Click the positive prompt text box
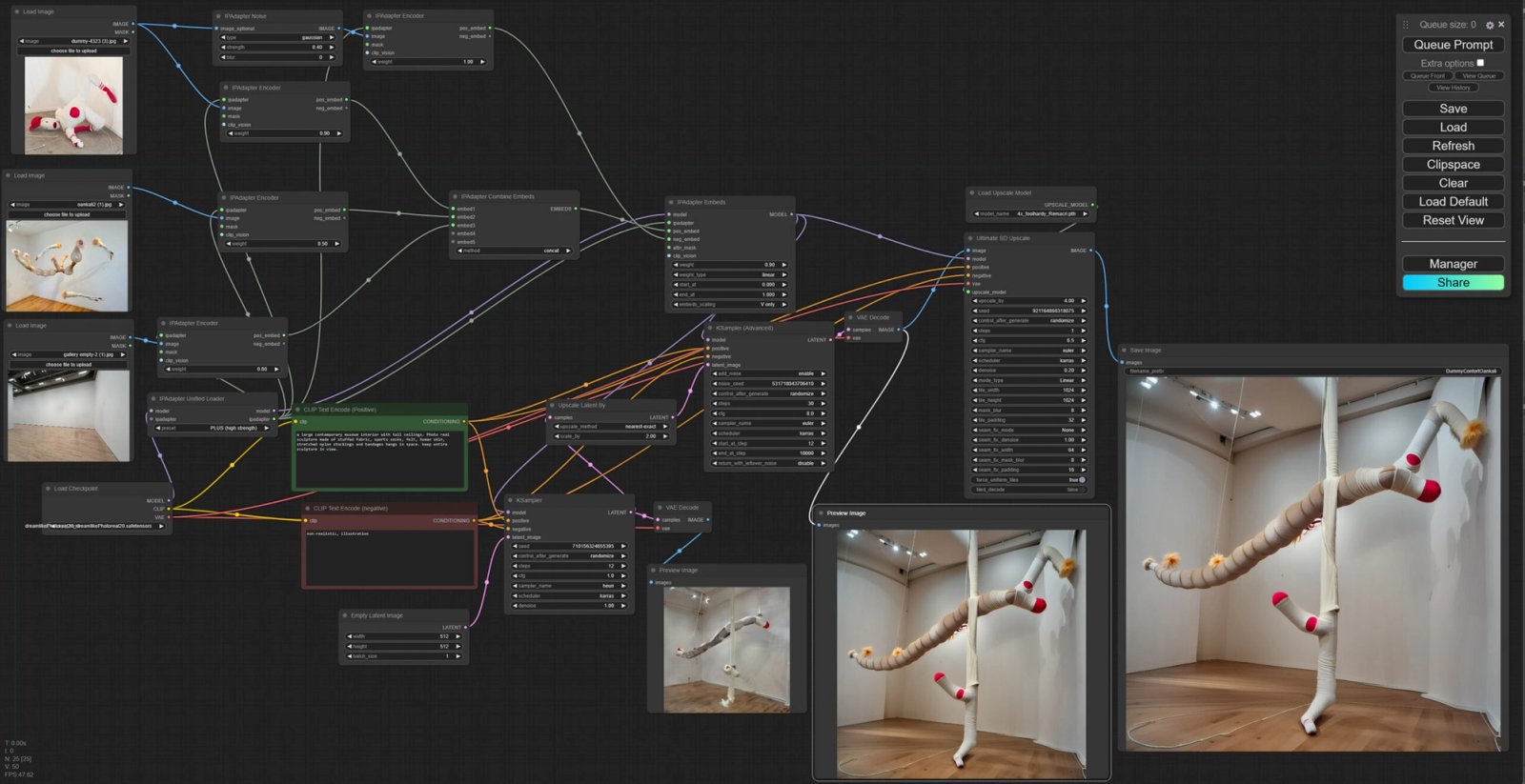This screenshot has height=784, width=1525. coord(379,458)
